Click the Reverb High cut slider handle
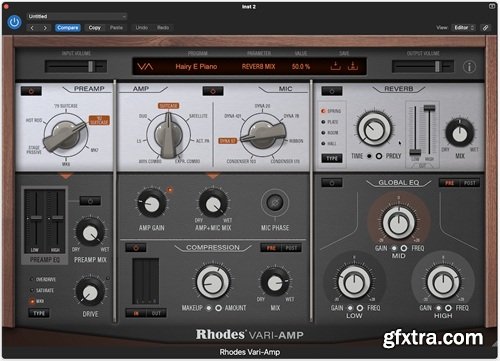 tap(429, 108)
